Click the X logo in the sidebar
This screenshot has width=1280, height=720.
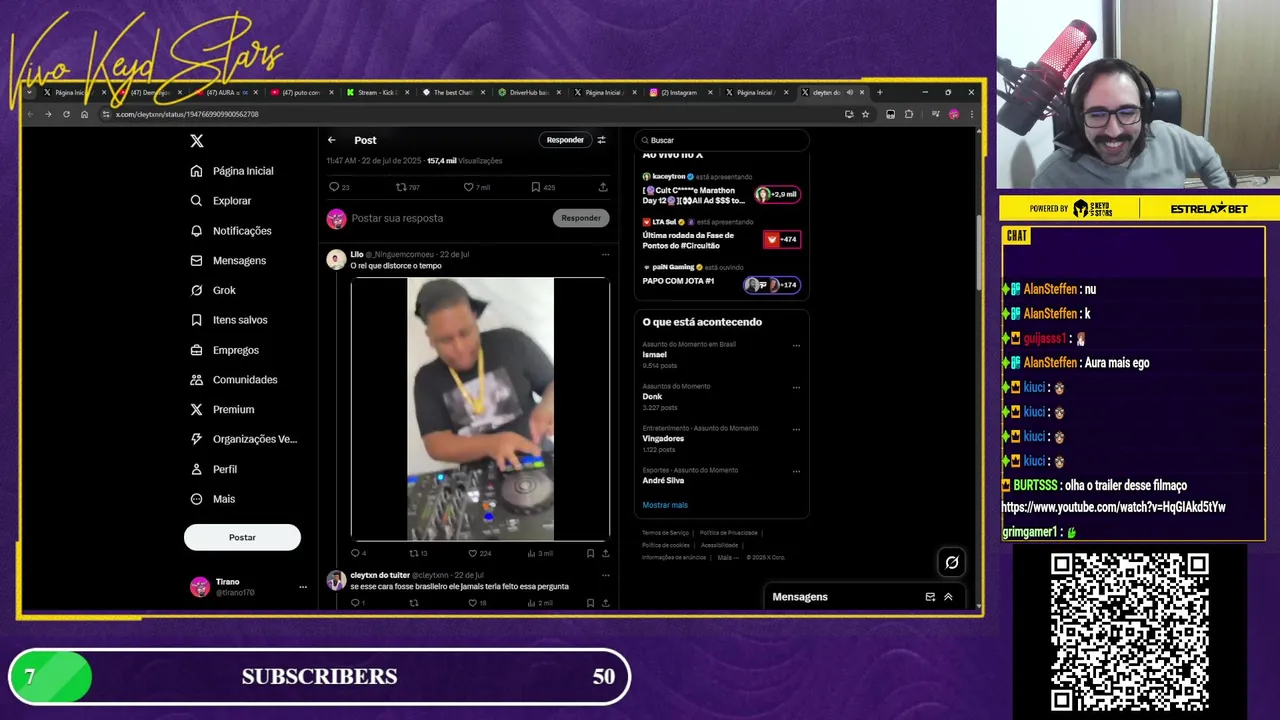[x=197, y=141]
